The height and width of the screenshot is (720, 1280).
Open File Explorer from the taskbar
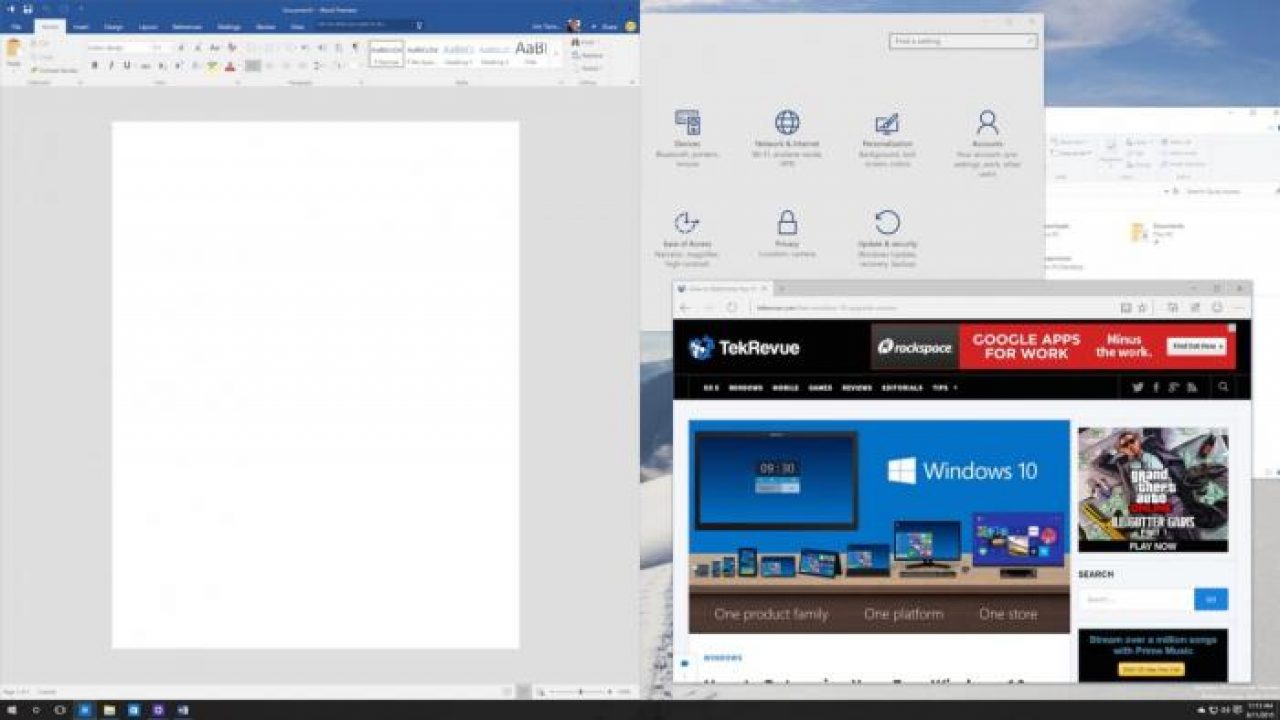pyautogui.click(x=109, y=712)
